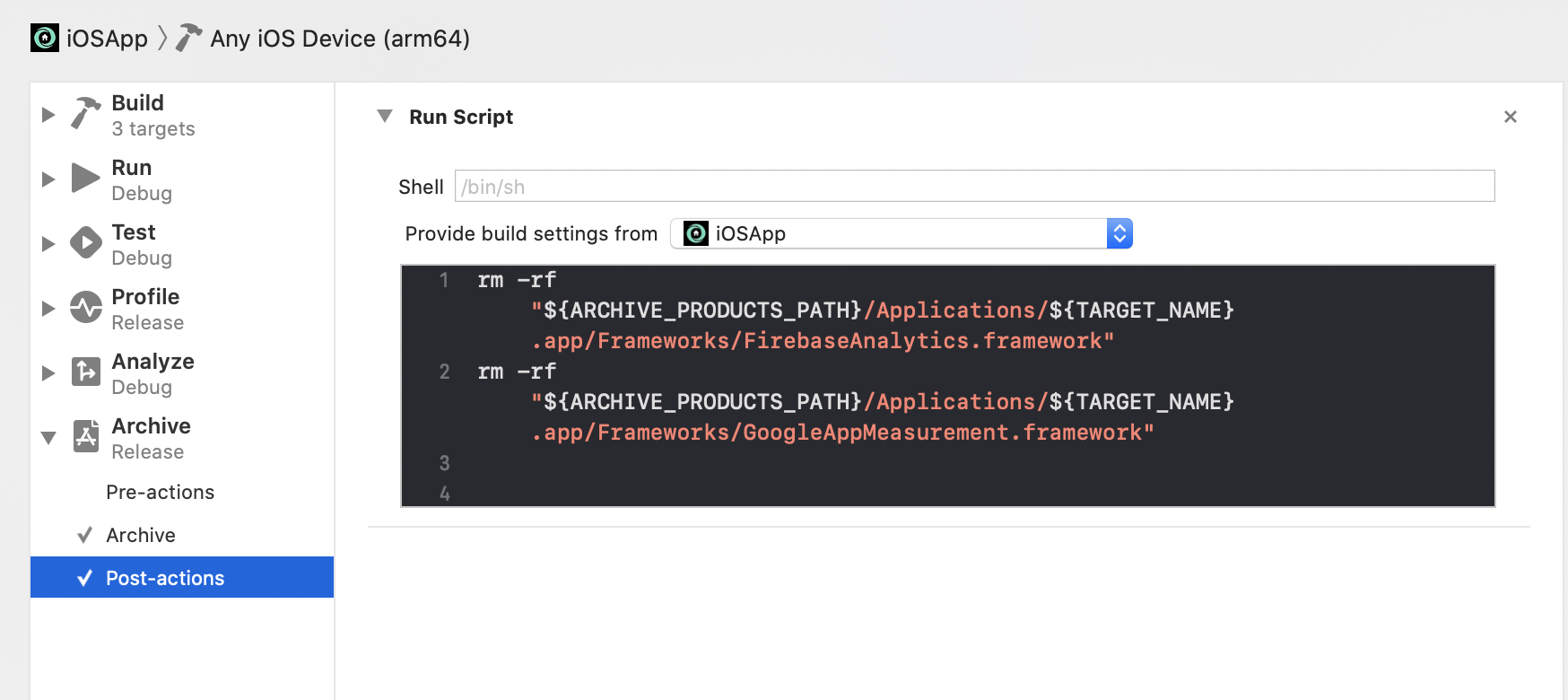Select the Analyze icon in sidebar

pyautogui.click(x=86, y=372)
